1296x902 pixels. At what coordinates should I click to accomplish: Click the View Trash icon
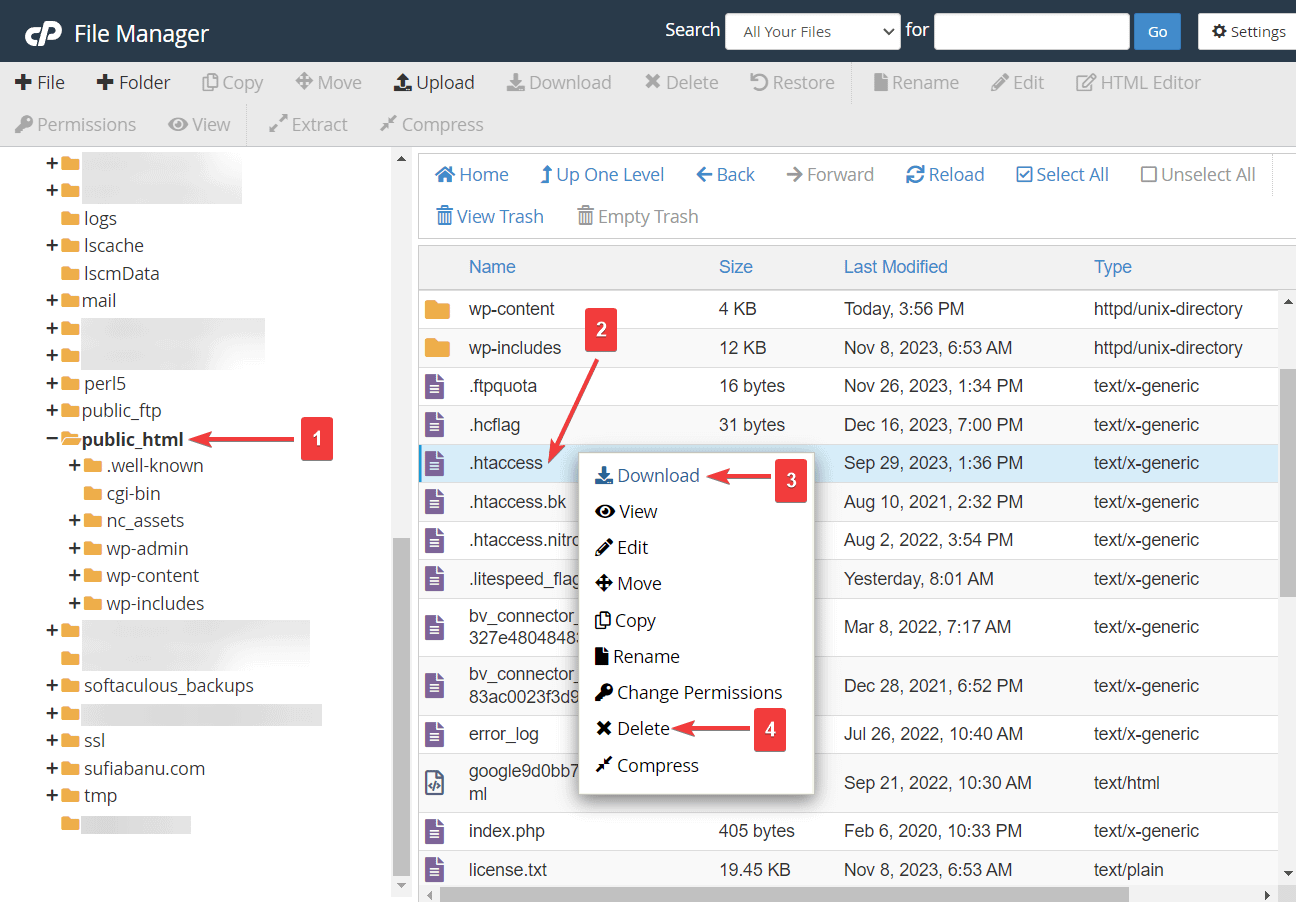tap(489, 216)
